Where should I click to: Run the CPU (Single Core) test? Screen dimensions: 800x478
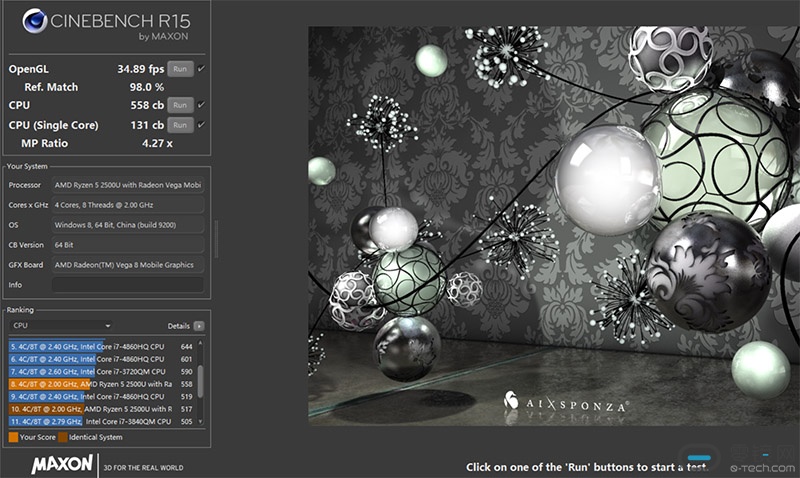click(x=180, y=125)
